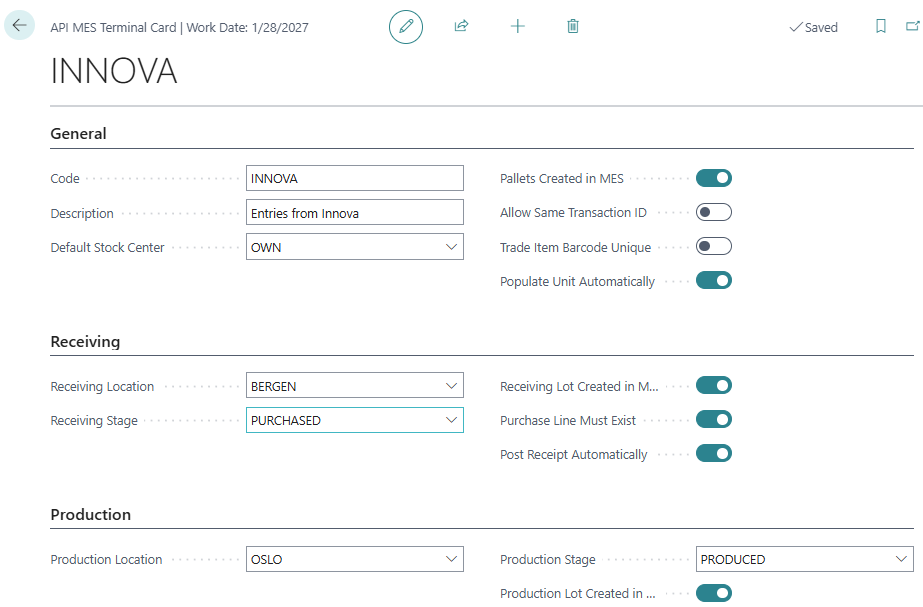The height and width of the screenshot is (607, 923).
Task: Toggle Production Lot Created switch
Action: click(713, 593)
